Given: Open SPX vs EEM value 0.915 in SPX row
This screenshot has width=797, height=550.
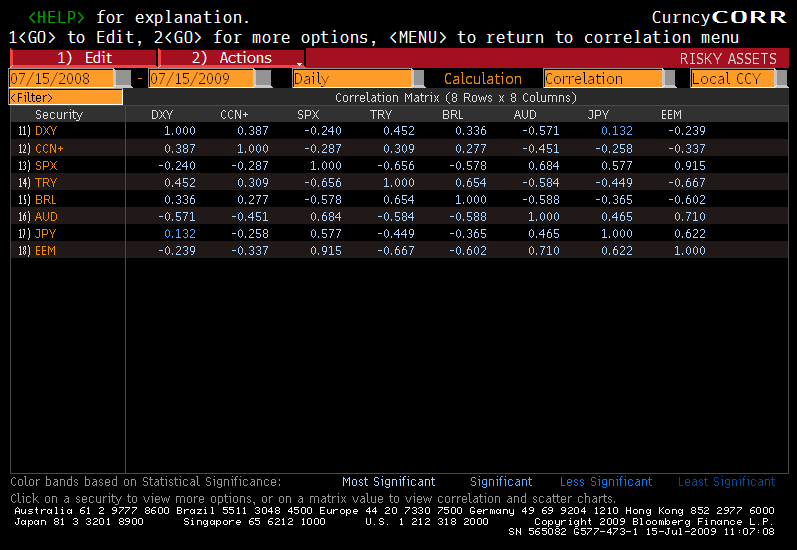Looking at the screenshot, I should tap(690, 166).
